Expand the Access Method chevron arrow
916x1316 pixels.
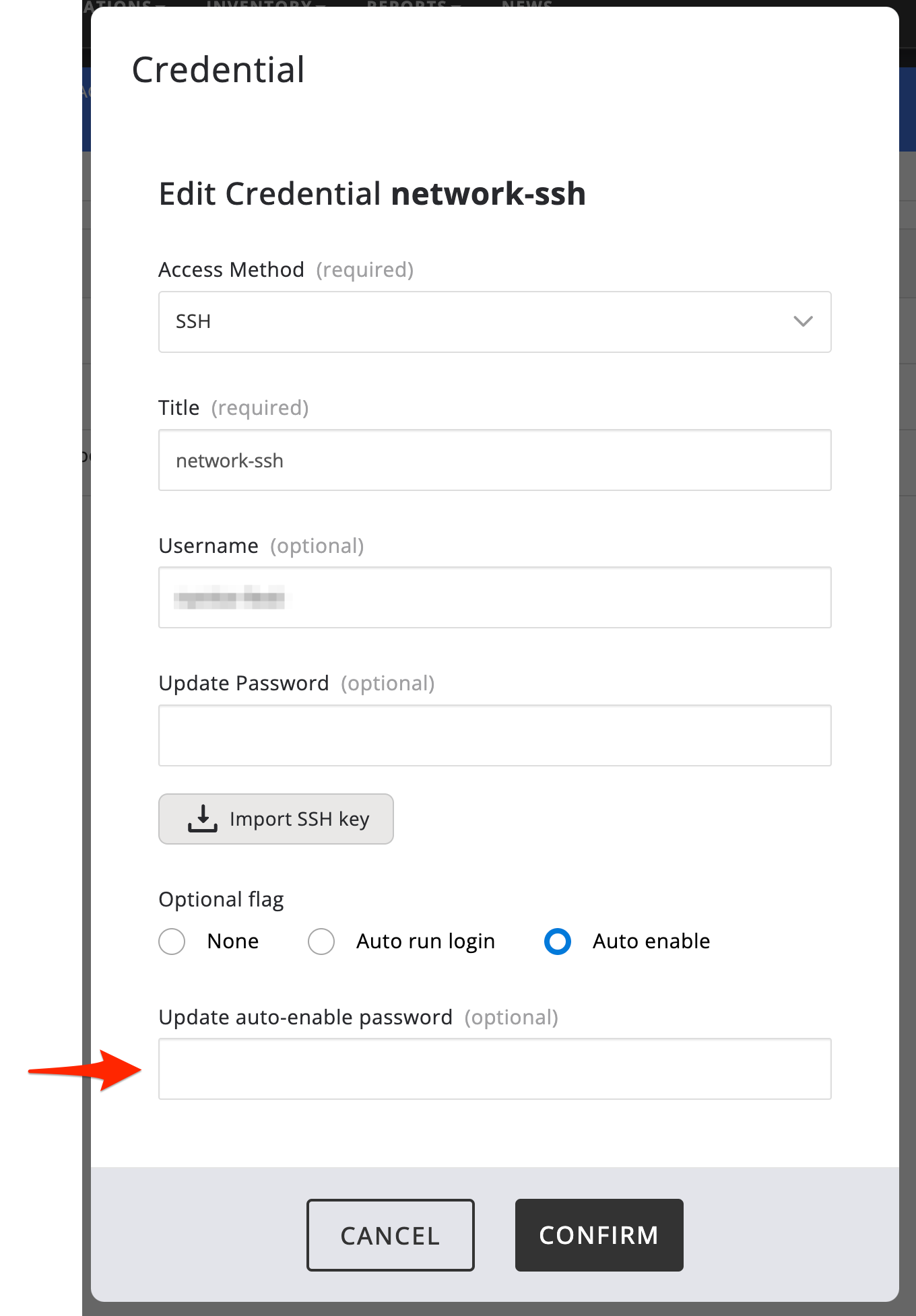point(803,322)
